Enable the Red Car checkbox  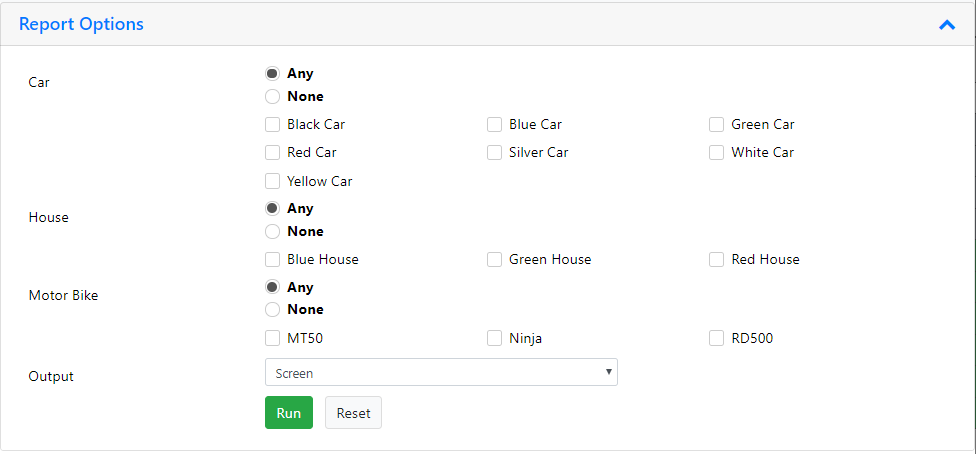tap(272, 153)
